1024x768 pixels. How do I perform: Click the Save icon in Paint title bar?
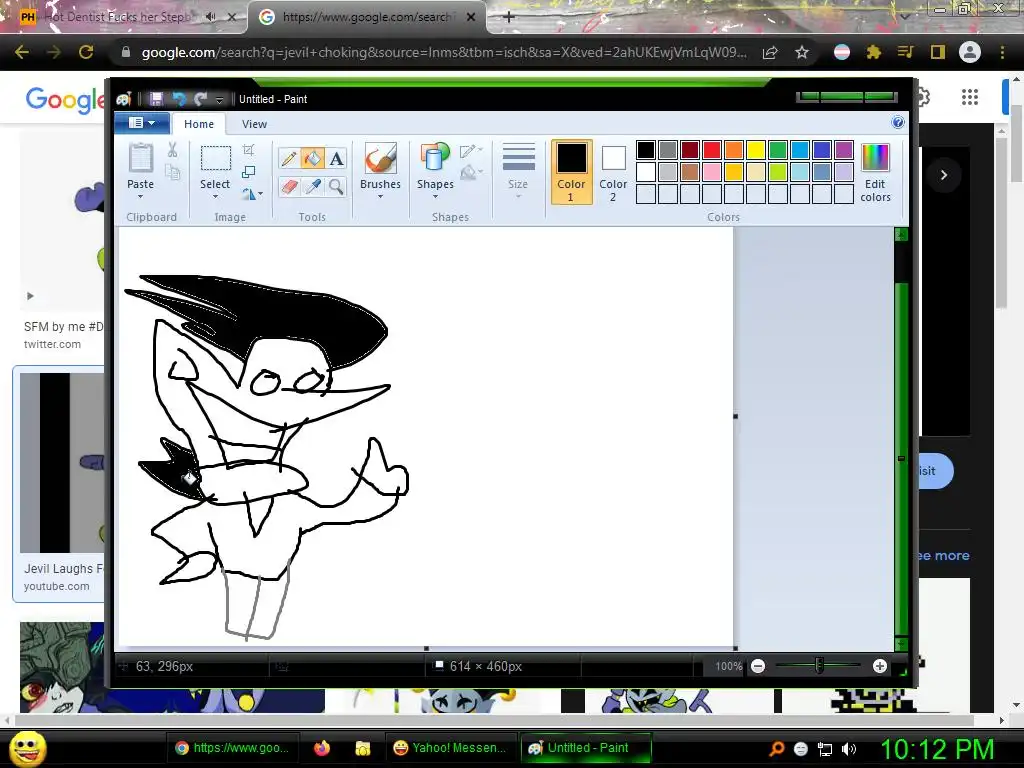pyautogui.click(x=156, y=99)
